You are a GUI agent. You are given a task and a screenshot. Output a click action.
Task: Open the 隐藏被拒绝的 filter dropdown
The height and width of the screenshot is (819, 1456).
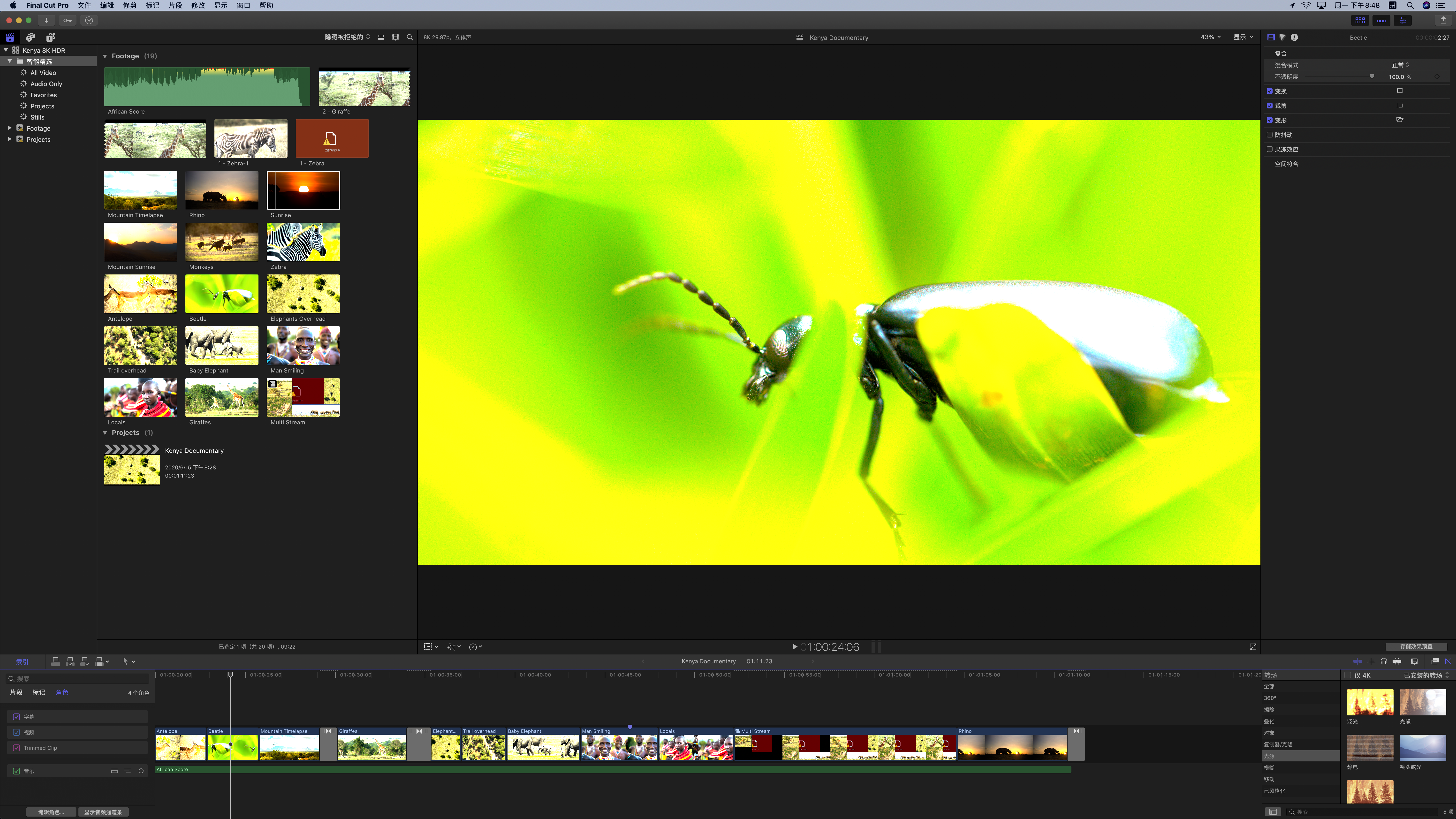tap(347, 37)
